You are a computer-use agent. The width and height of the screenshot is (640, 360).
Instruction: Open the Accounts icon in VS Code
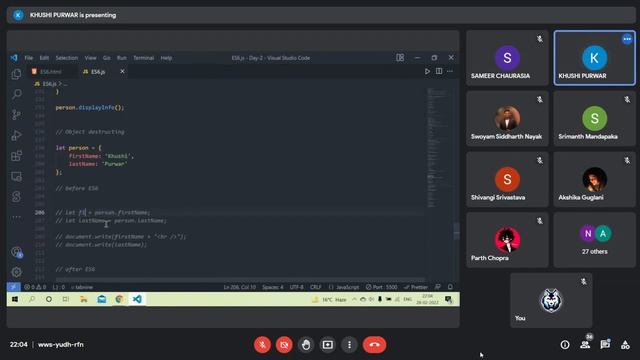coord(16,252)
